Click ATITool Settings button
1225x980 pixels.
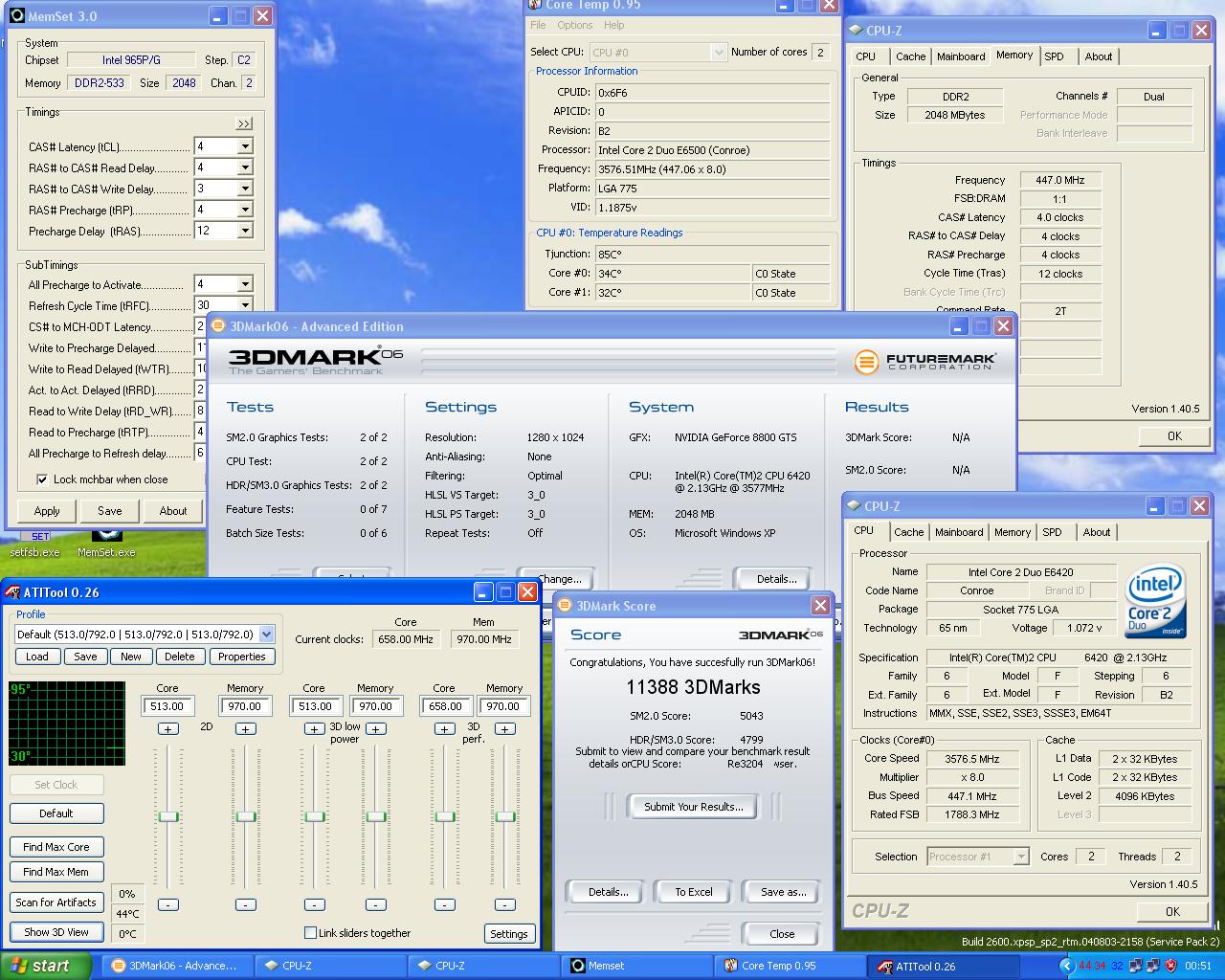pos(508,934)
